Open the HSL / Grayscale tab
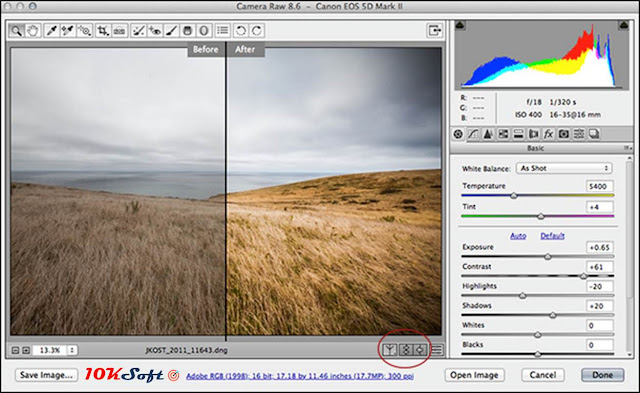Screen dimensions: 640x393 (503, 134)
